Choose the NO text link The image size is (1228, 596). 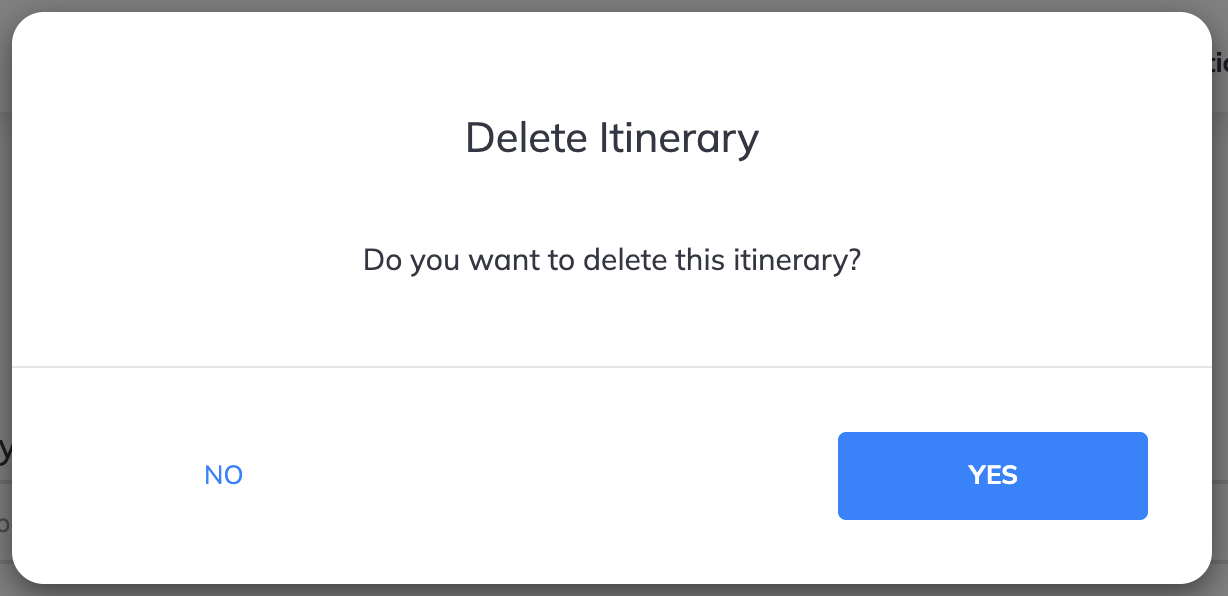pyautogui.click(x=223, y=475)
